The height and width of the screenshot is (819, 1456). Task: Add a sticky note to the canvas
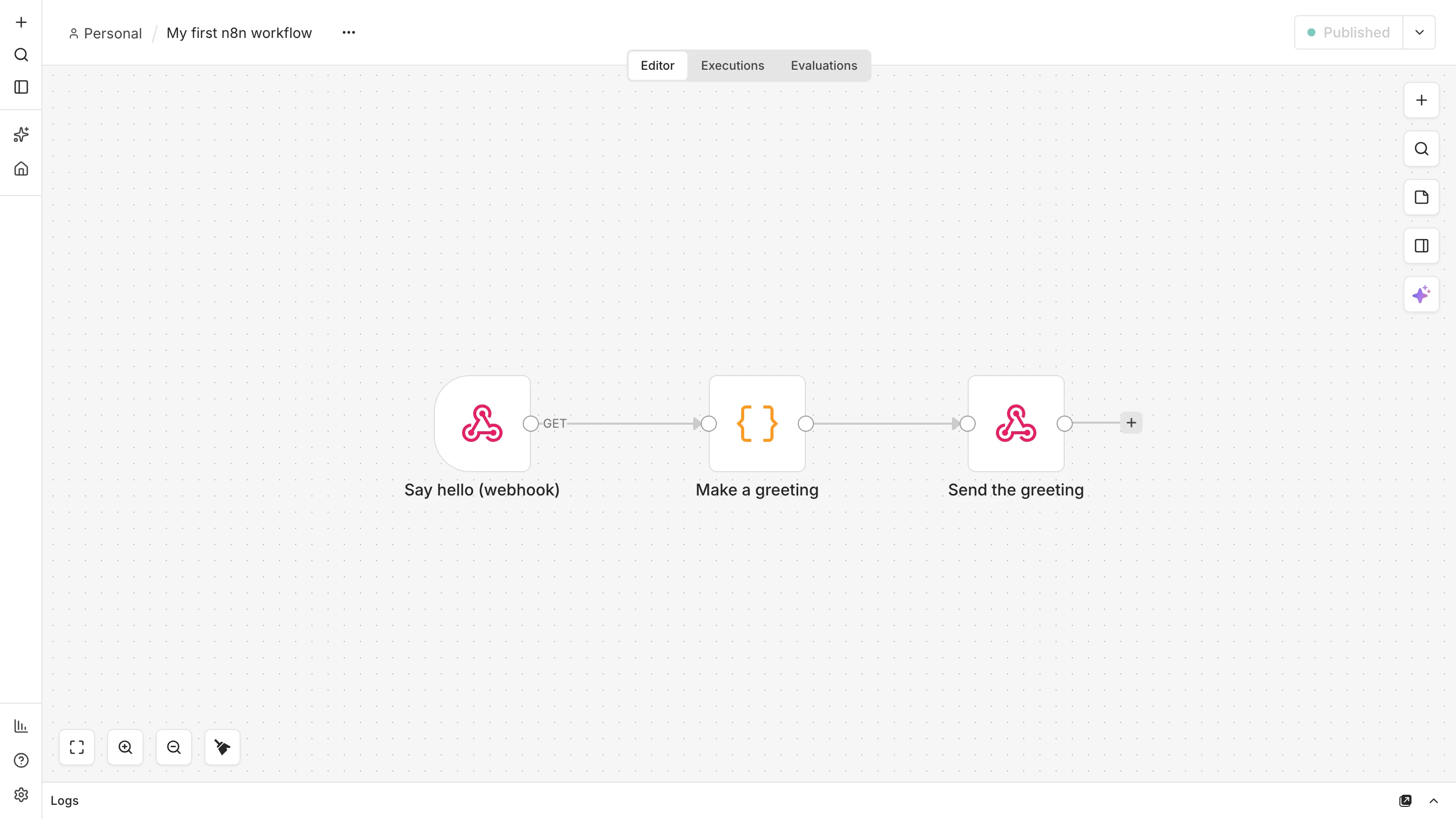coord(1422,197)
